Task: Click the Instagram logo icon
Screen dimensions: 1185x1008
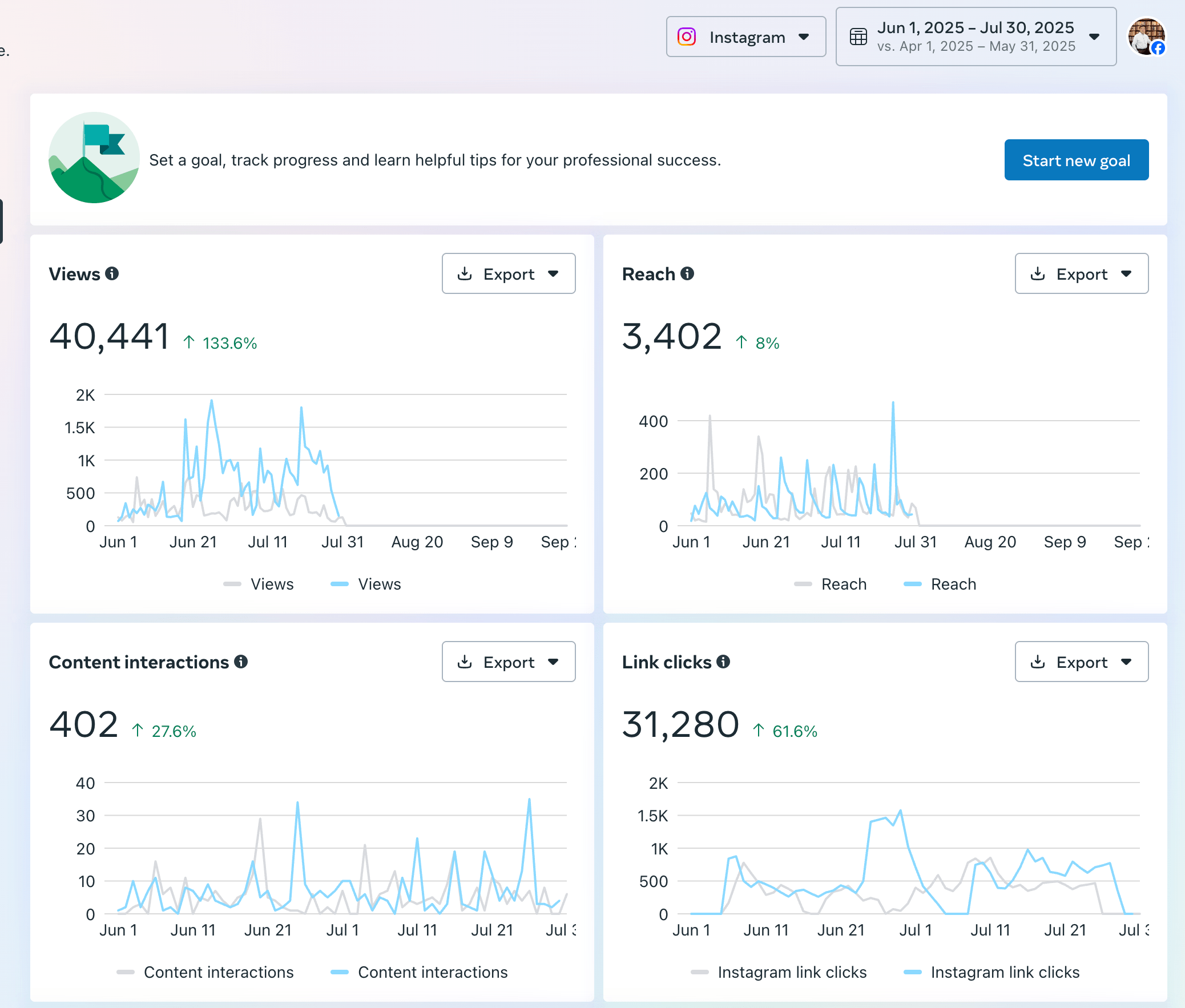Action: click(686, 37)
